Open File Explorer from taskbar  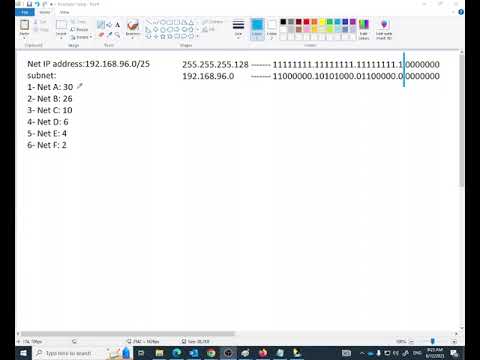(x=160, y=353)
